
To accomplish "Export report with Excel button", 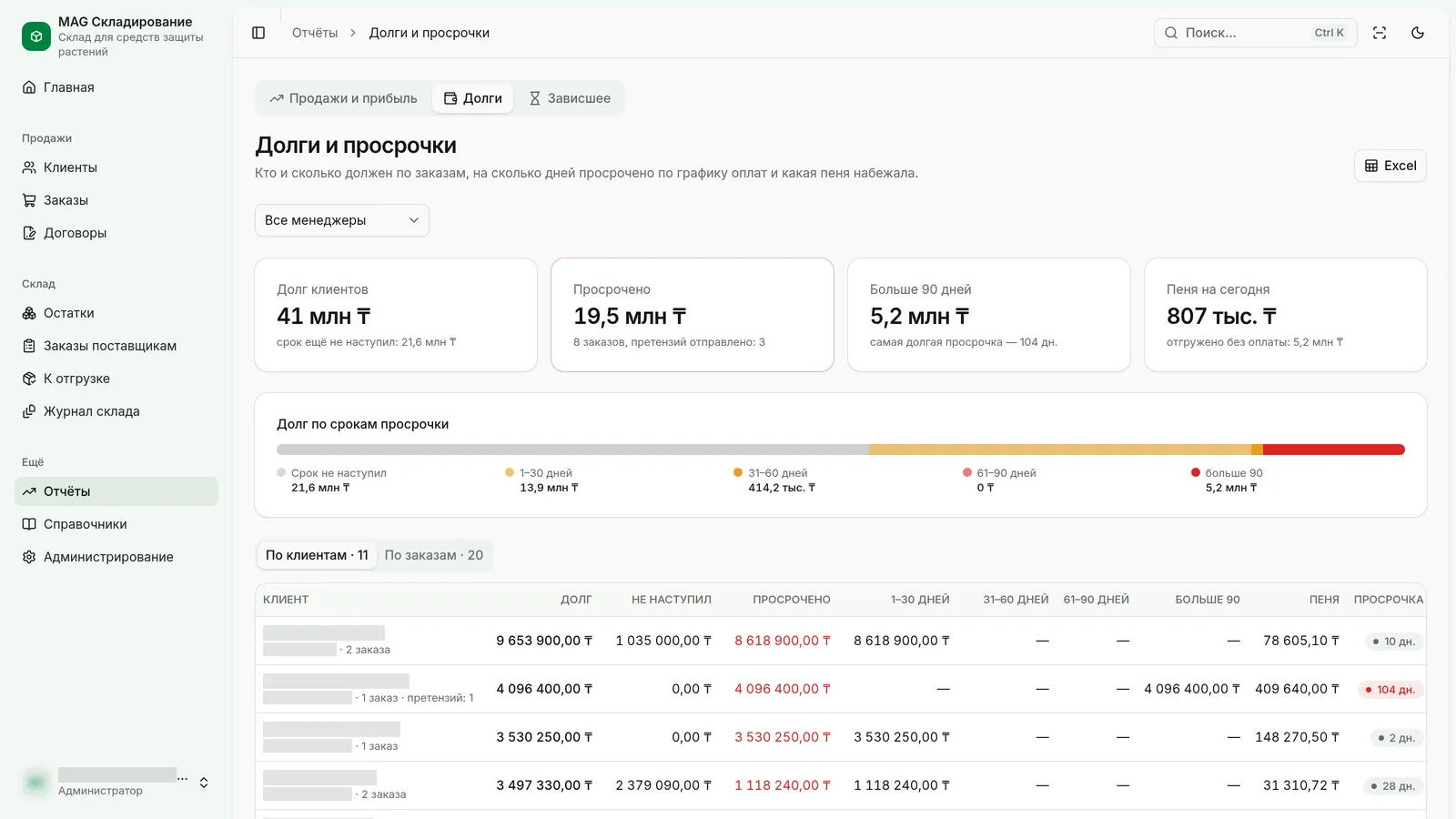I will (x=1390, y=166).
